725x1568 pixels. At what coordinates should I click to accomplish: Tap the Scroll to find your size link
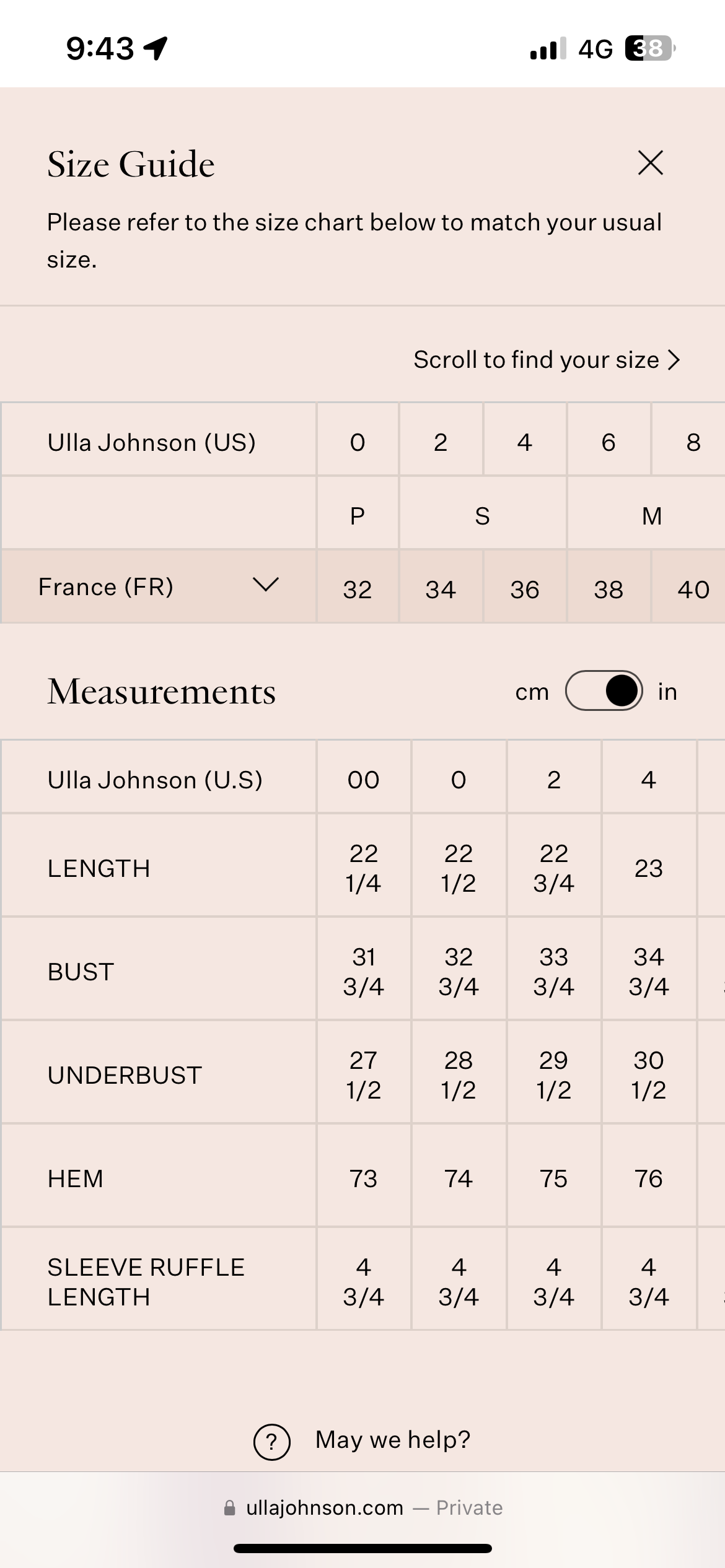536,360
